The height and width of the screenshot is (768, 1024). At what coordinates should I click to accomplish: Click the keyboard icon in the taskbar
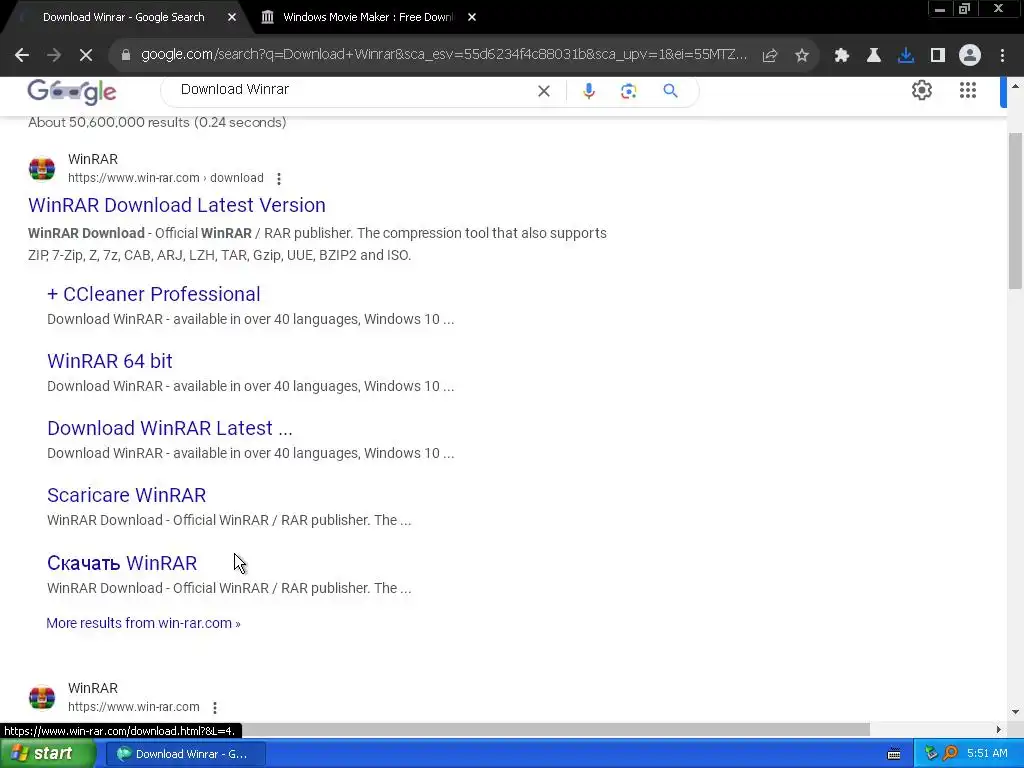point(894,754)
